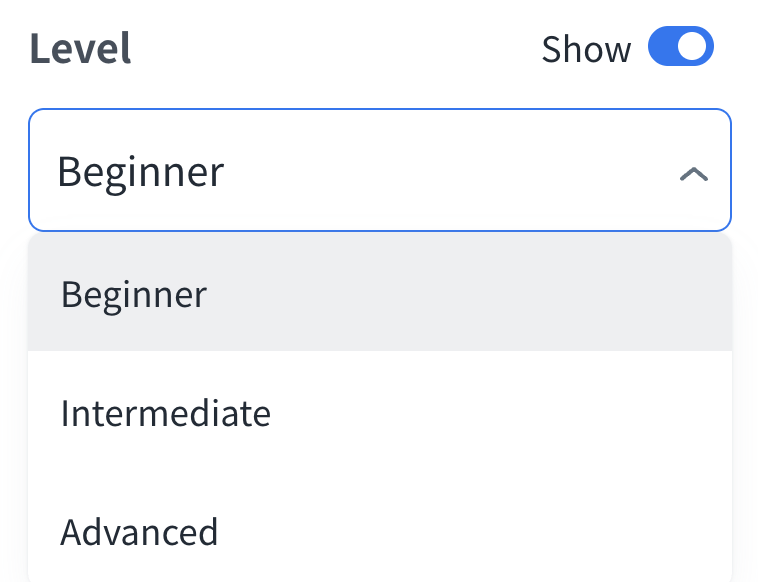The image size is (758, 582).
Task: Click the upward chevron icon in Level field
Action: 693,174
